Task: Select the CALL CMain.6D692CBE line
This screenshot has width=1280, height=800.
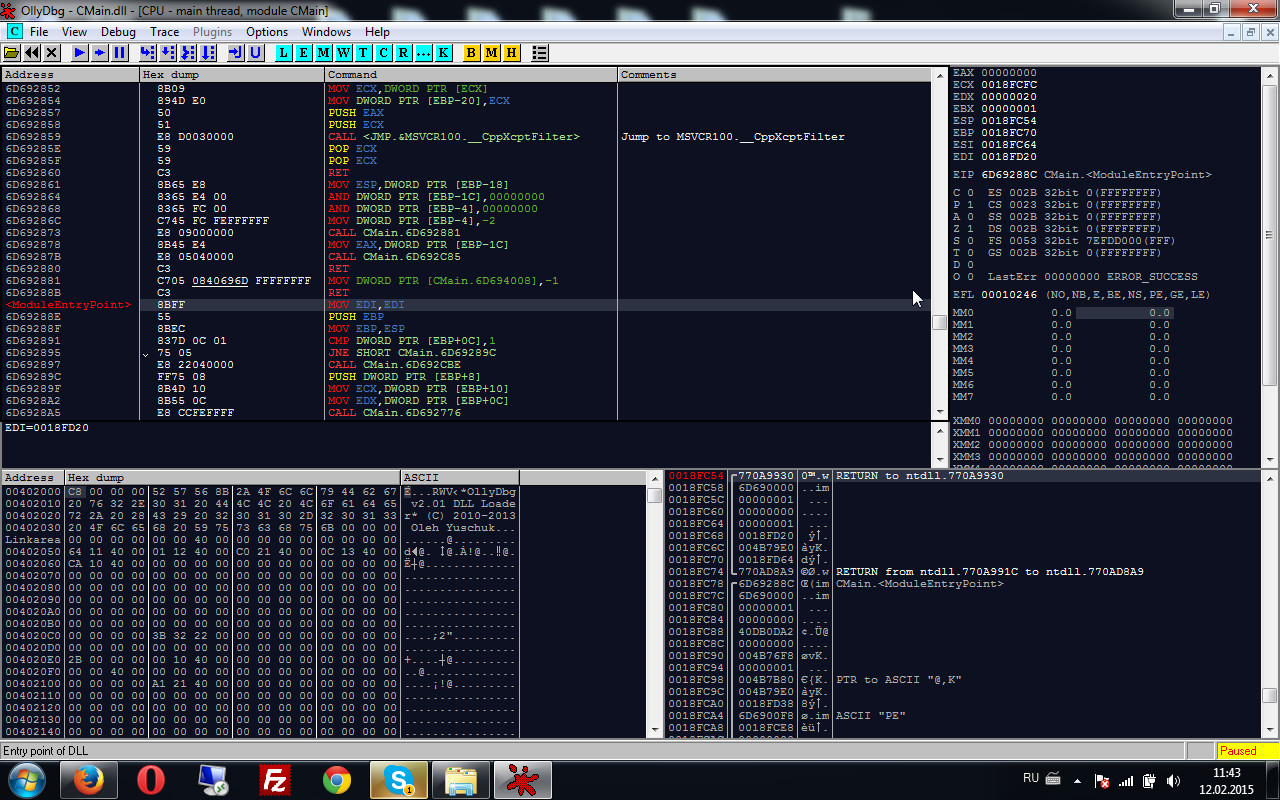Action: pos(465,364)
